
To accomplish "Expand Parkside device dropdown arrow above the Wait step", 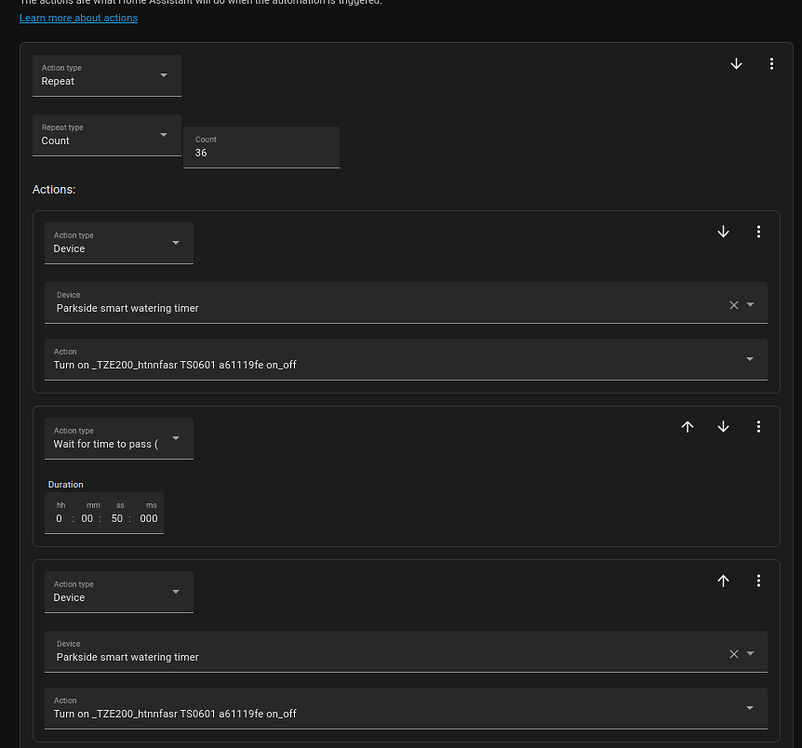I will point(750,304).
